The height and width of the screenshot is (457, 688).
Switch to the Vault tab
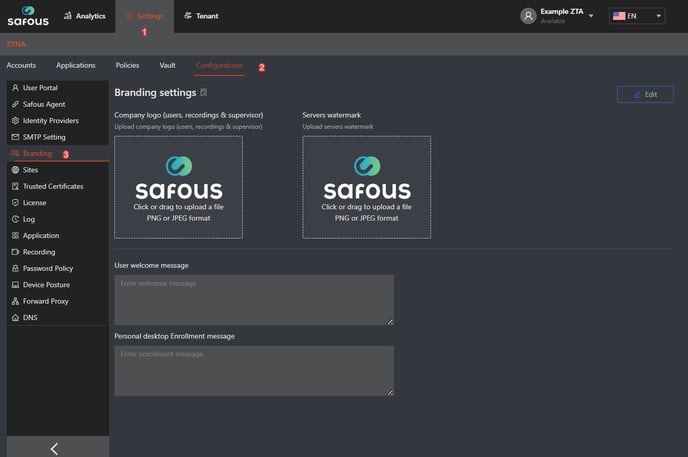[167, 66]
